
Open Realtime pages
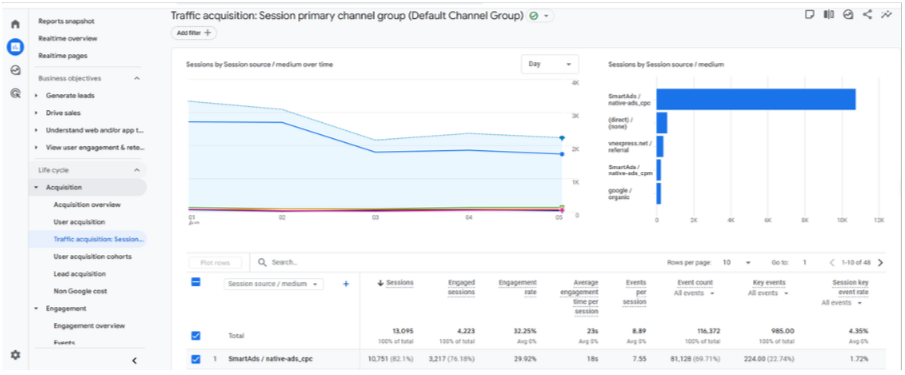(62, 56)
